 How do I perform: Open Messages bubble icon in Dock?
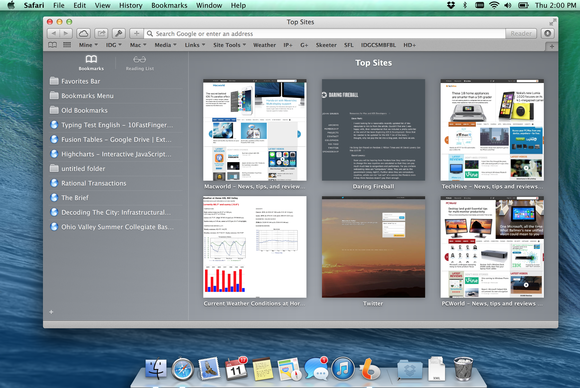(316, 368)
